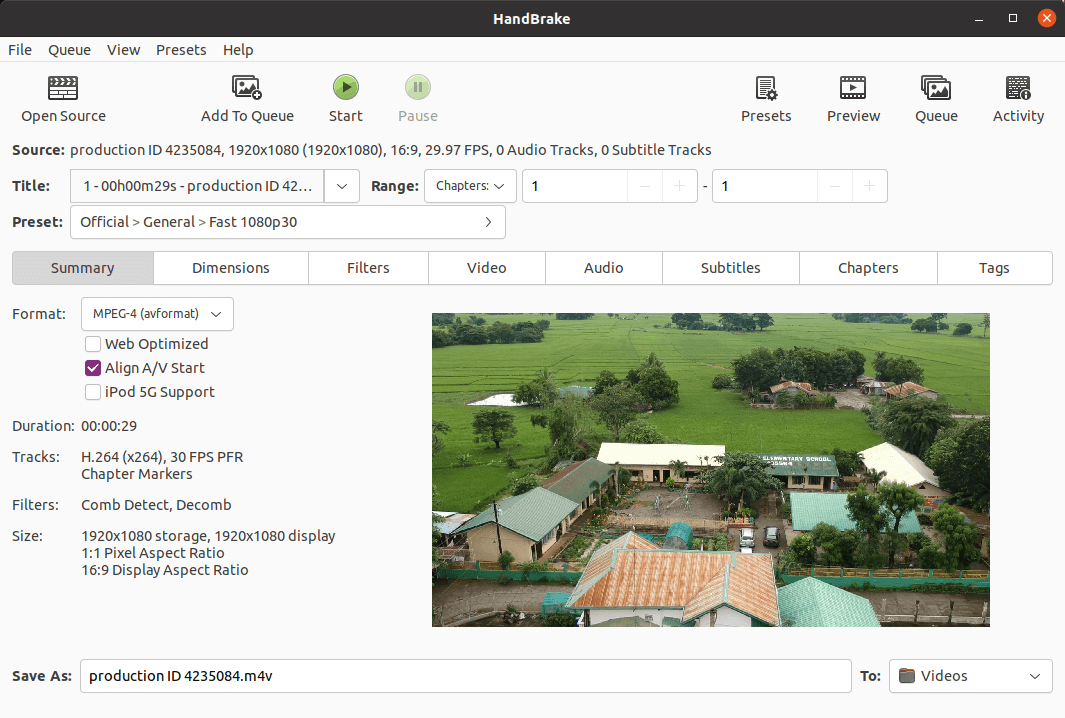Image resolution: width=1065 pixels, height=718 pixels.
Task: Expand the Title dropdown arrow
Action: coord(342,186)
